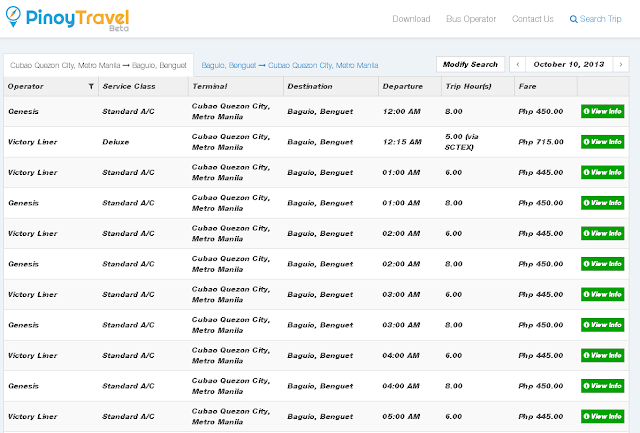Click the PinoyTravel logo
The image size is (640, 433).
tap(67, 18)
